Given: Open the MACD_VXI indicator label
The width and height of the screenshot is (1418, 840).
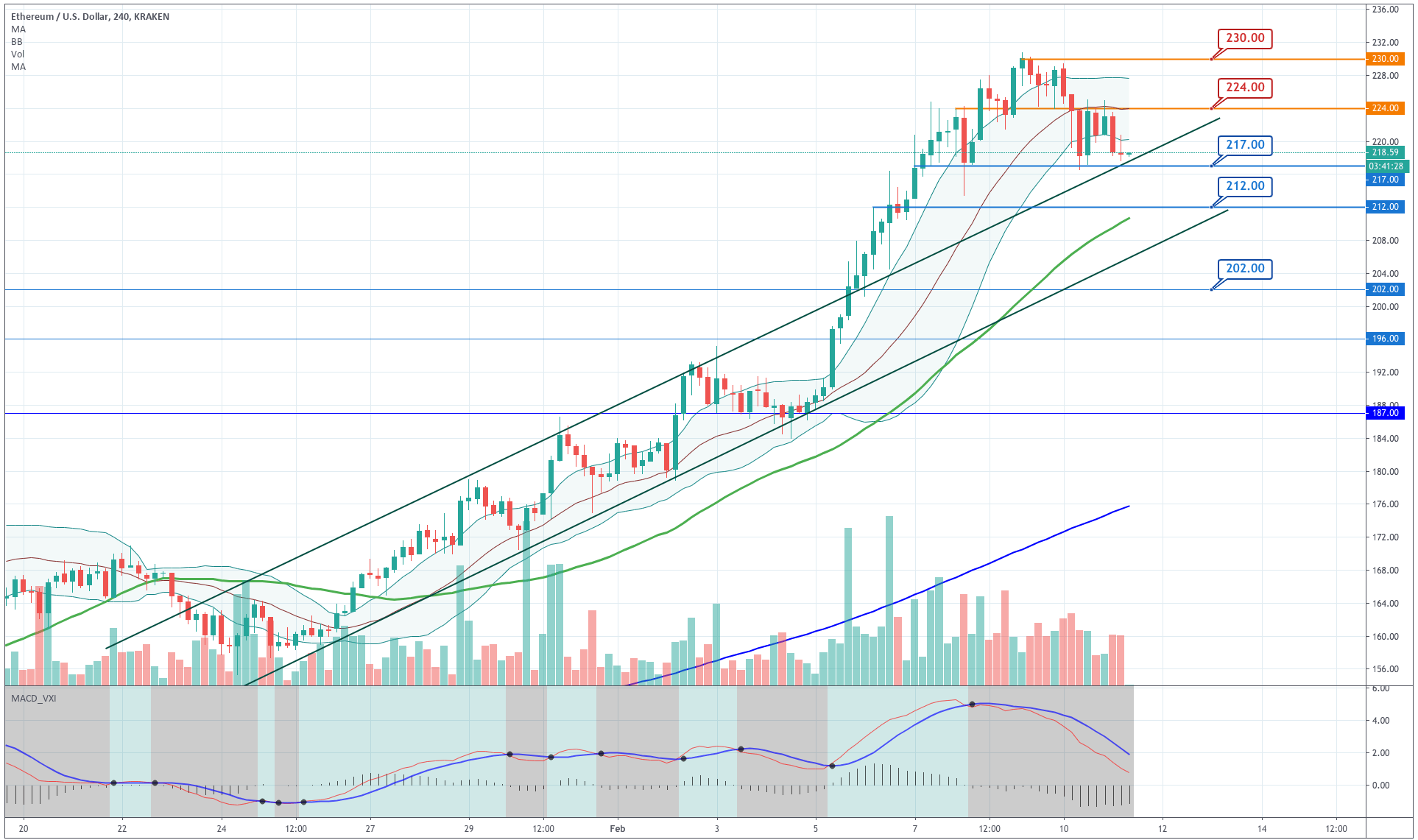Looking at the screenshot, I should [33, 698].
